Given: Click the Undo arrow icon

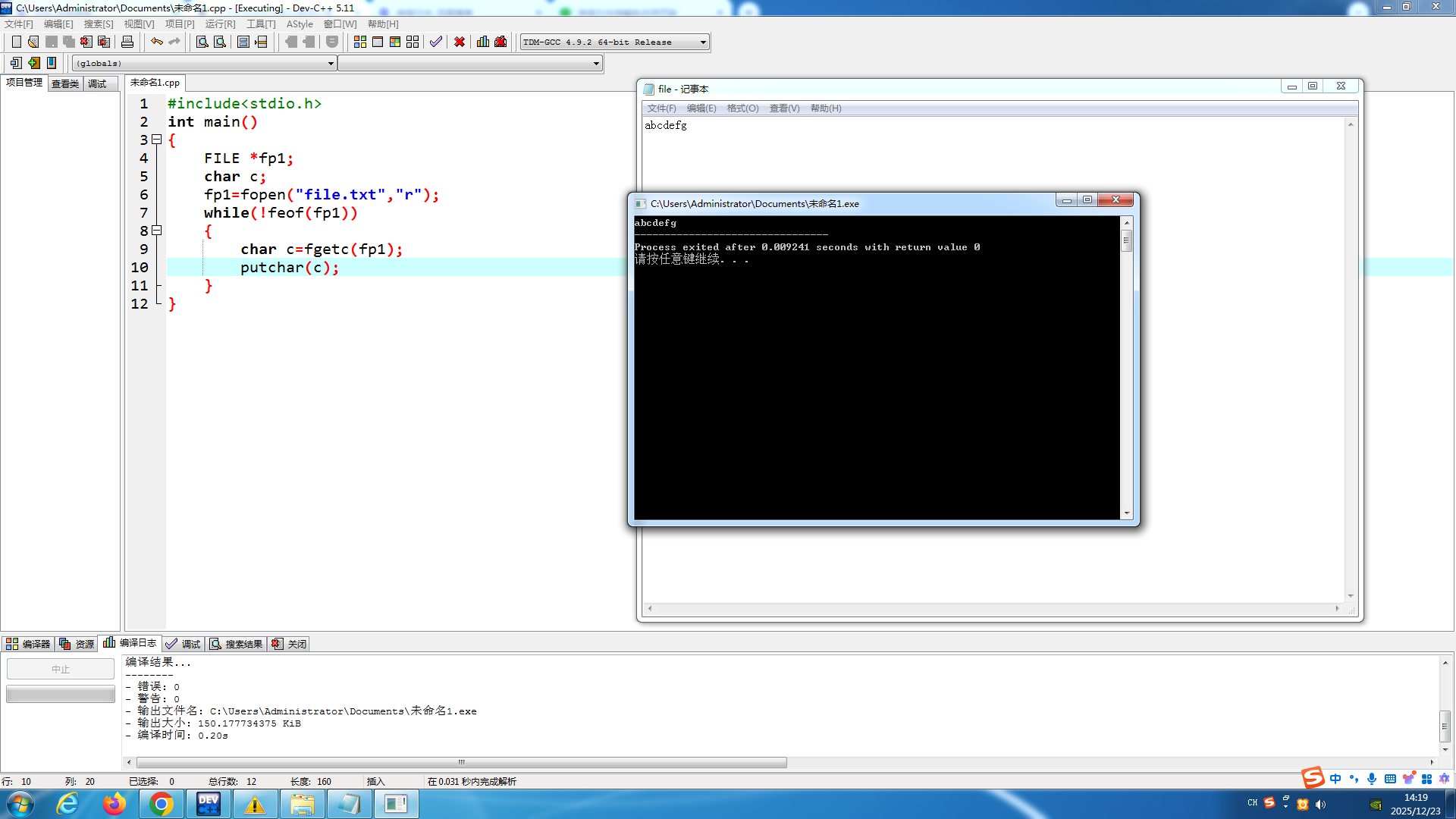Looking at the screenshot, I should (156, 42).
